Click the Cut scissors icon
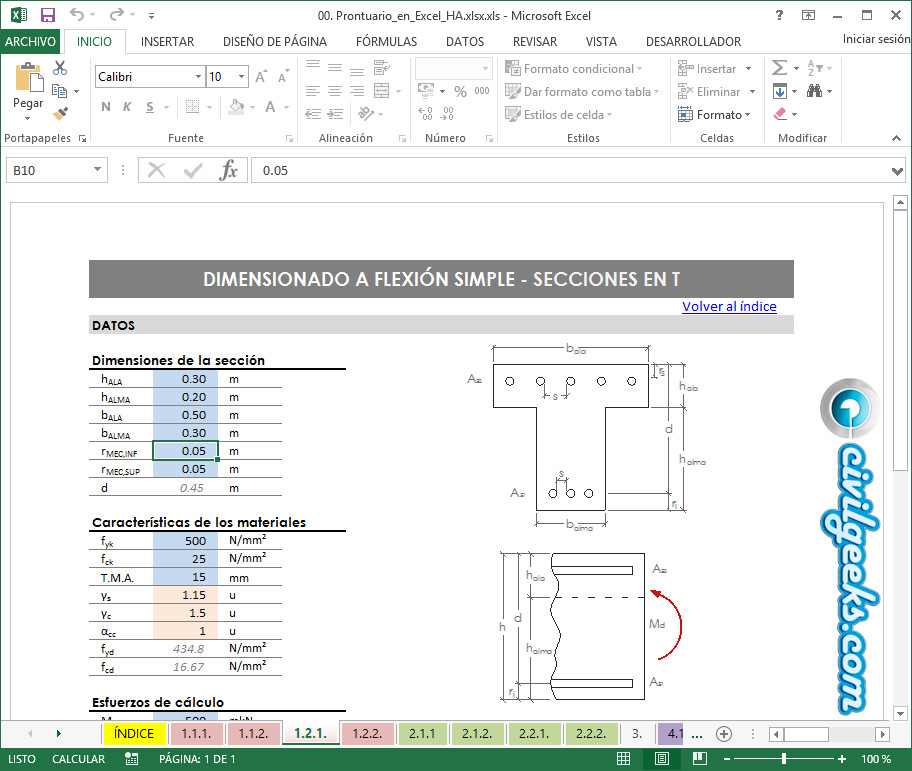This screenshot has width=912, height=771. tap(60, 68)
